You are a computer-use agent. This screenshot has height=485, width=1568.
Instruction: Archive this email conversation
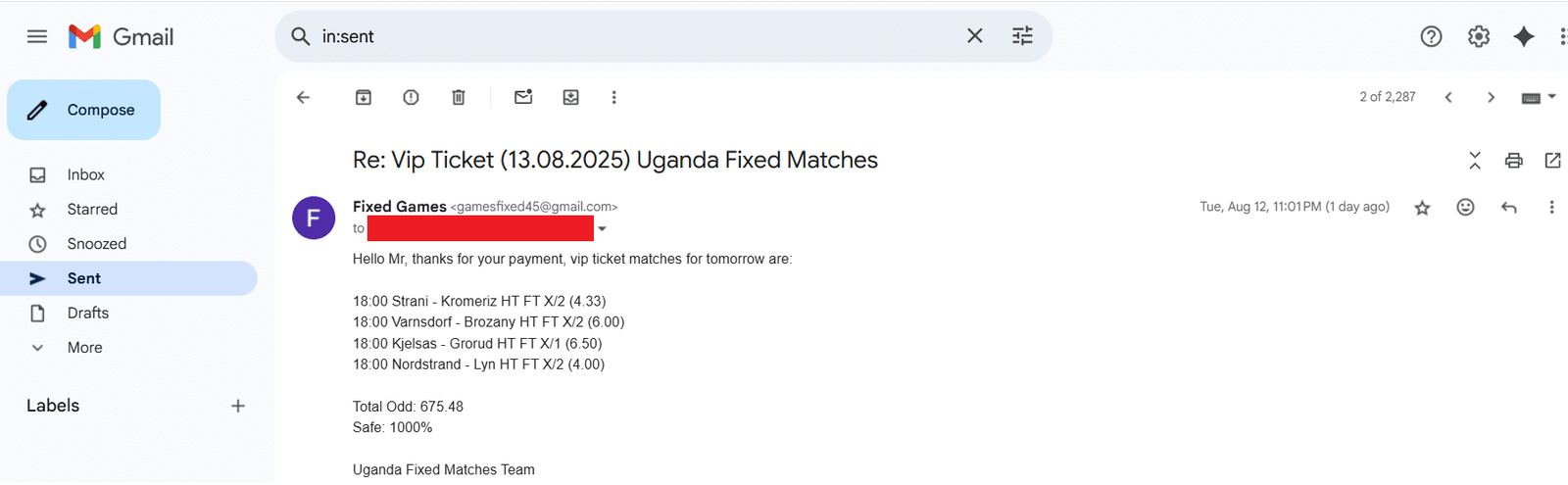(364, 97)
